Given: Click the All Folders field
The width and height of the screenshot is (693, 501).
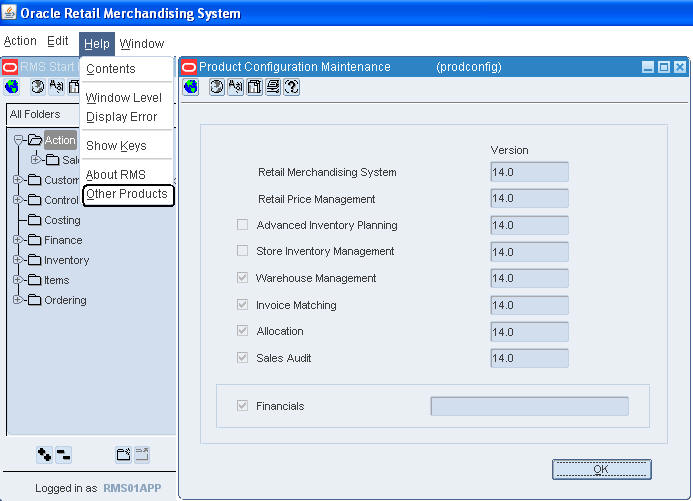Looking at the screenshot, I should tap(44, 114).
